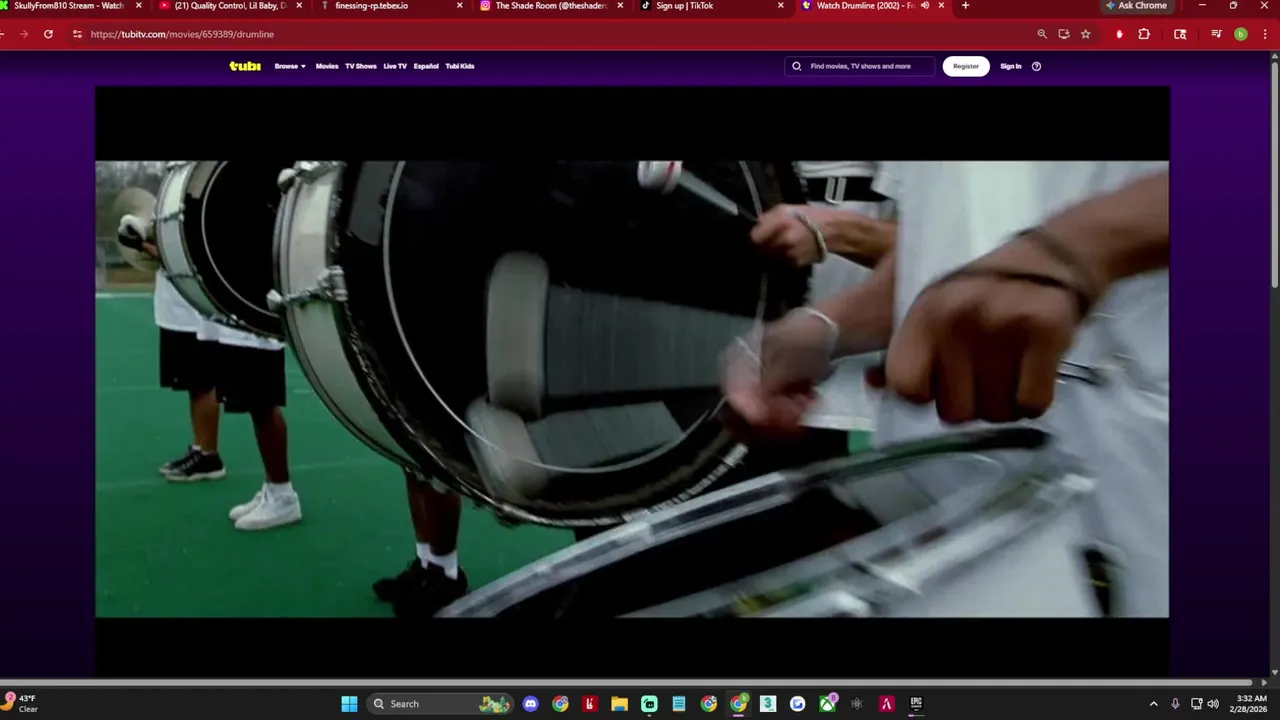
Task: Switch to Español content
Action: point(426,66)
